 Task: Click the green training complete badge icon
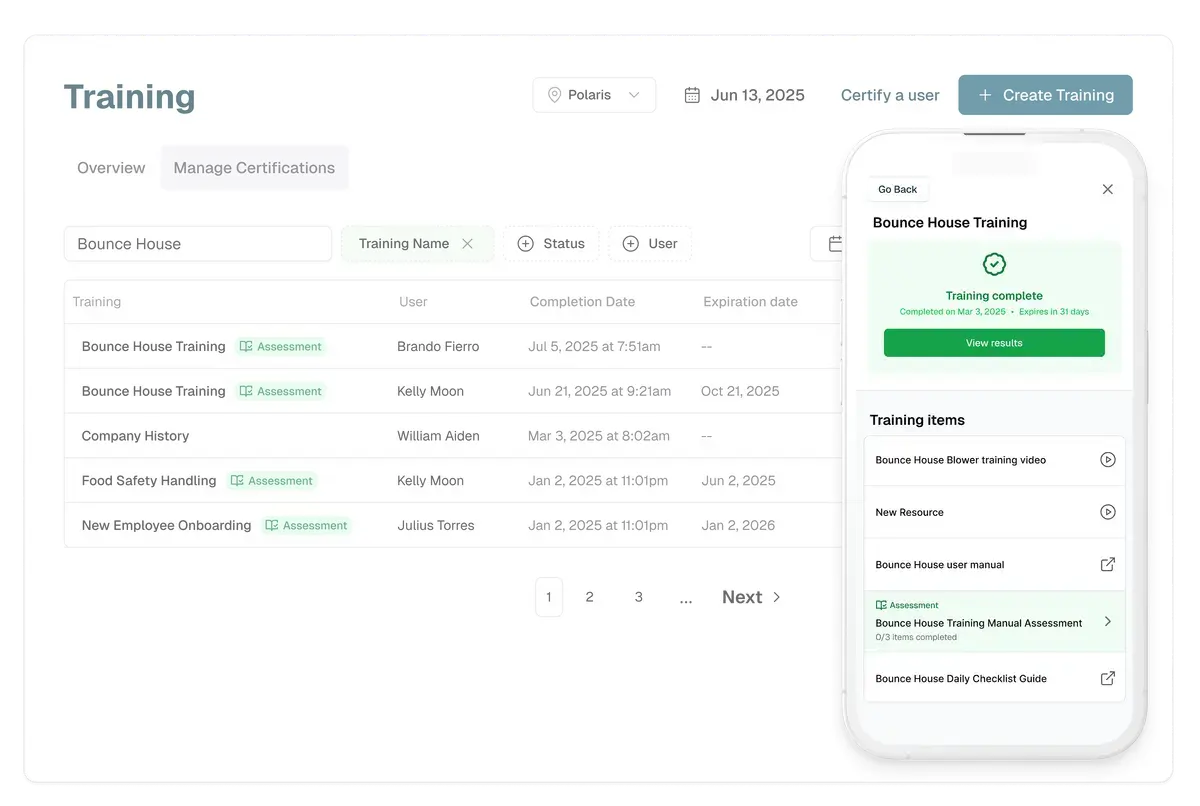tap(994, 265)
